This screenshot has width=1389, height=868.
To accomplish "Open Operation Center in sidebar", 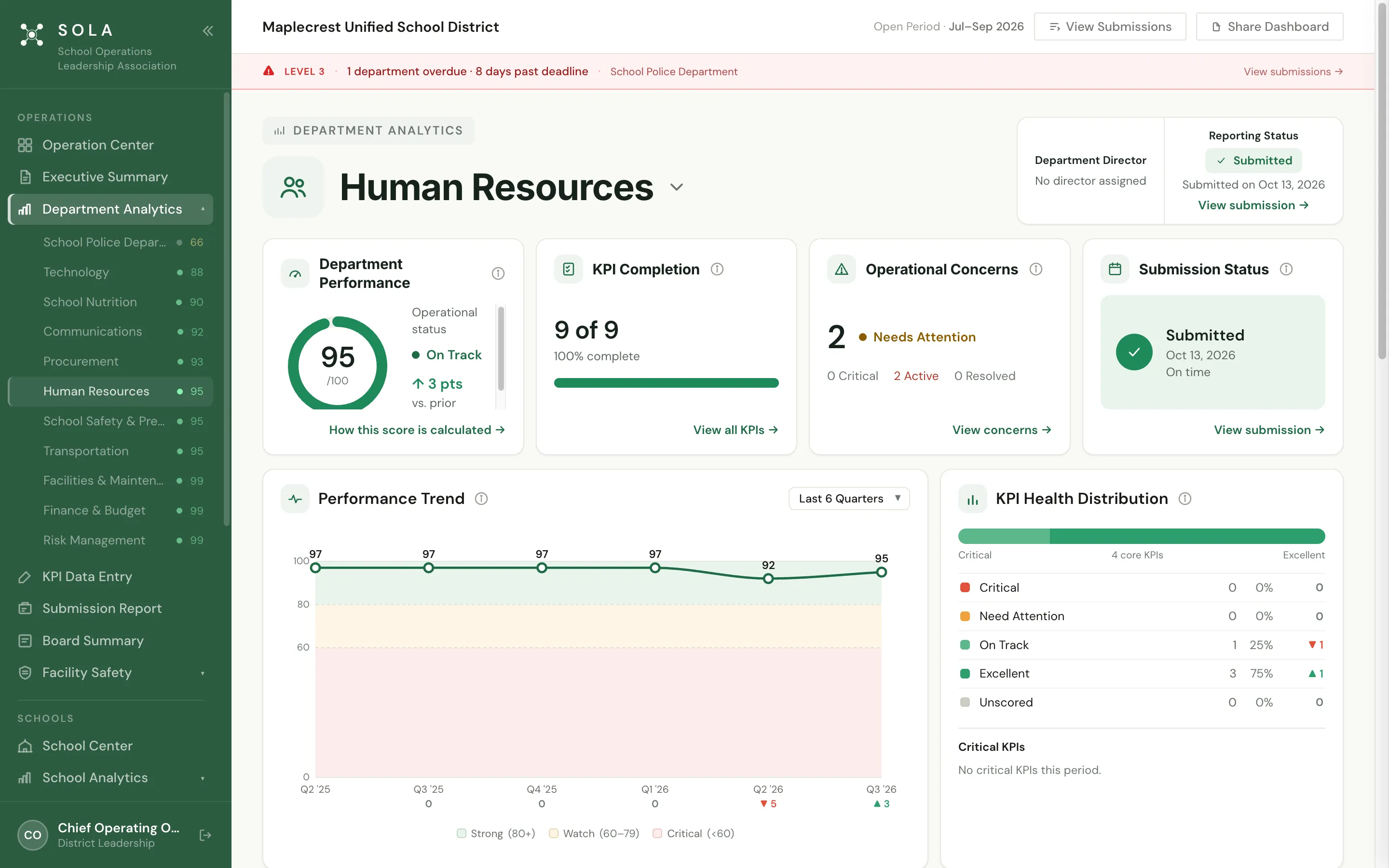I will [x=110, y=145].
